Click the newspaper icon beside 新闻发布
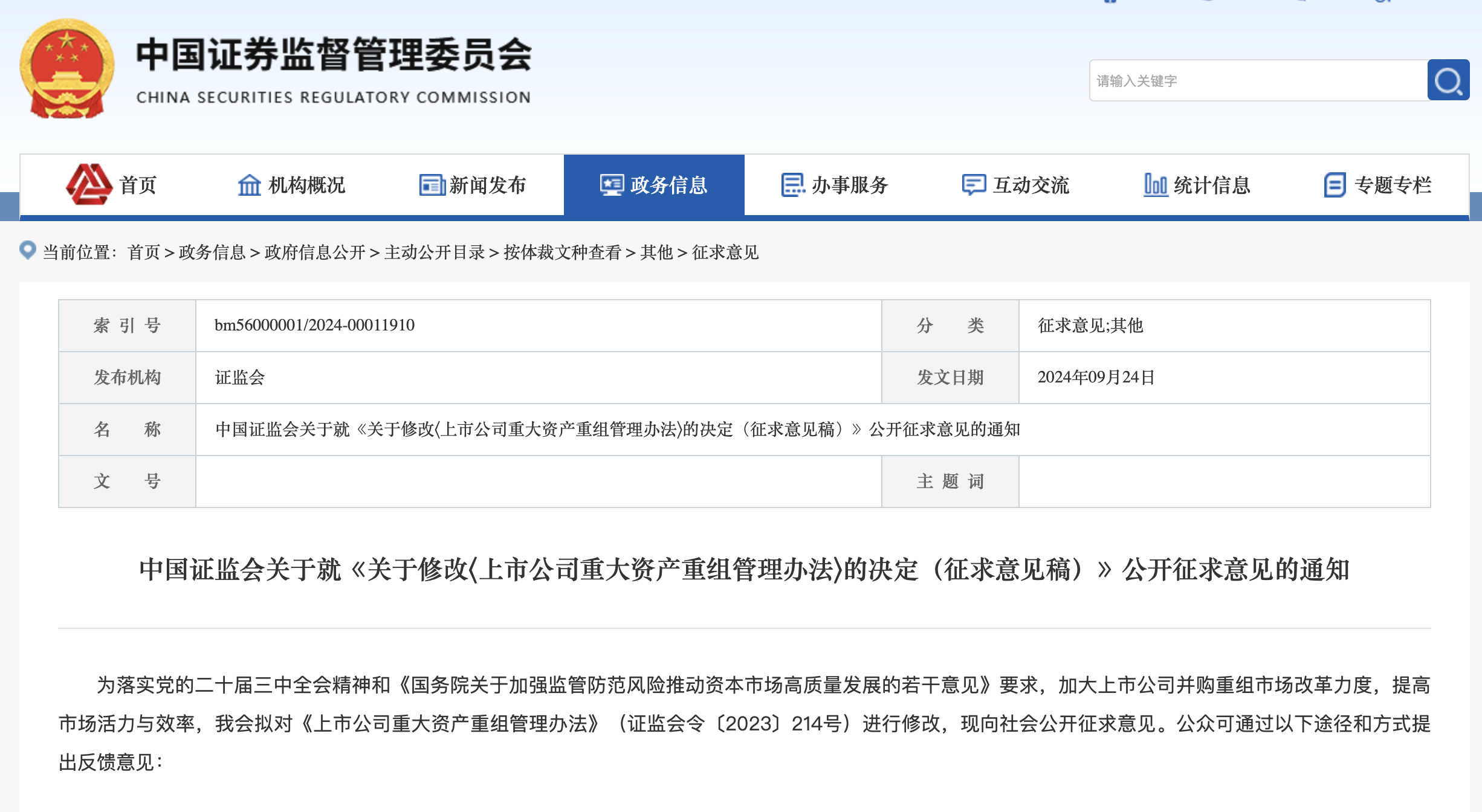The height and width of the screenshot is (812, 1482). [x=432, y=185]
